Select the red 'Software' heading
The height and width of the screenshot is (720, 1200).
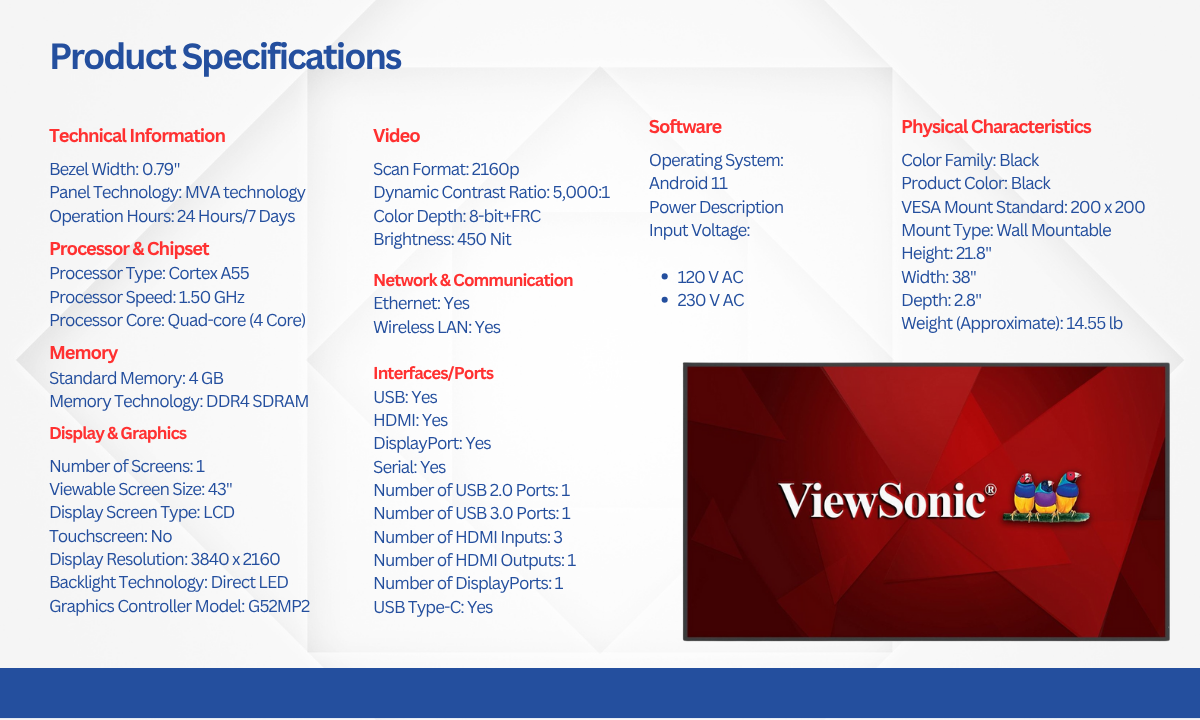pos(685,127)
